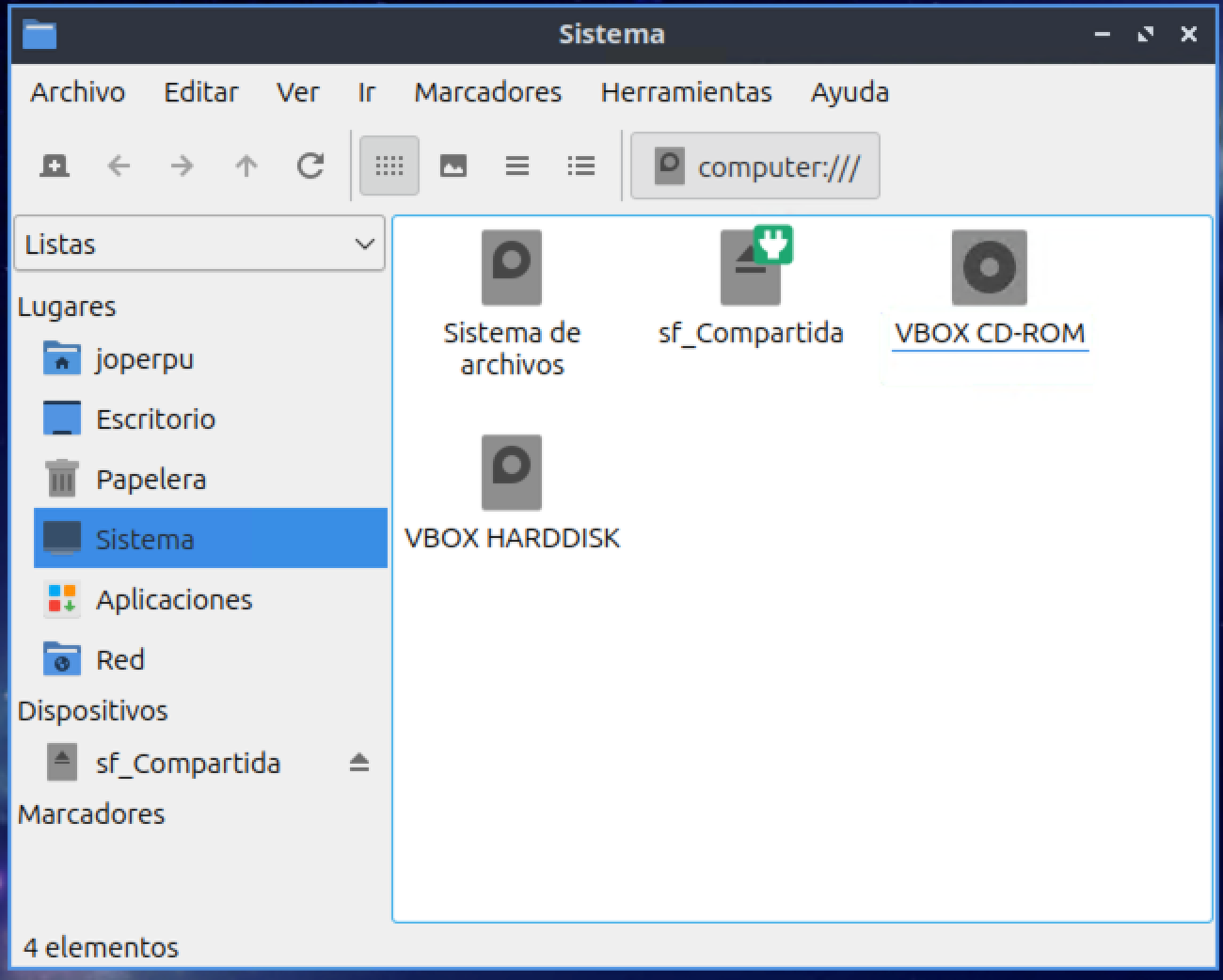Open the Ayuda menu
This screenshot has width=1223, height=980.
click(850, 92)
